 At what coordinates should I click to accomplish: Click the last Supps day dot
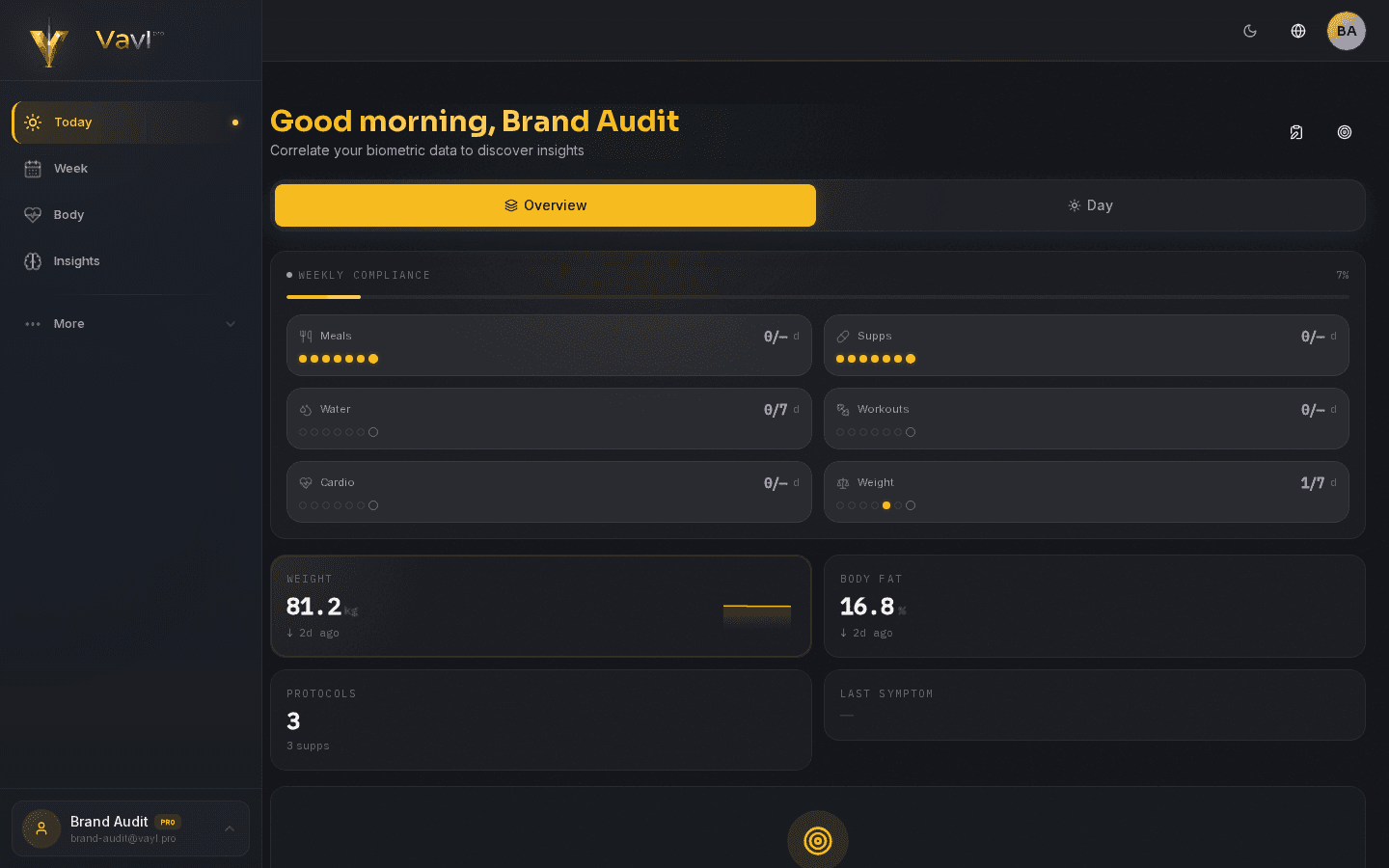[x=911, y=359]
